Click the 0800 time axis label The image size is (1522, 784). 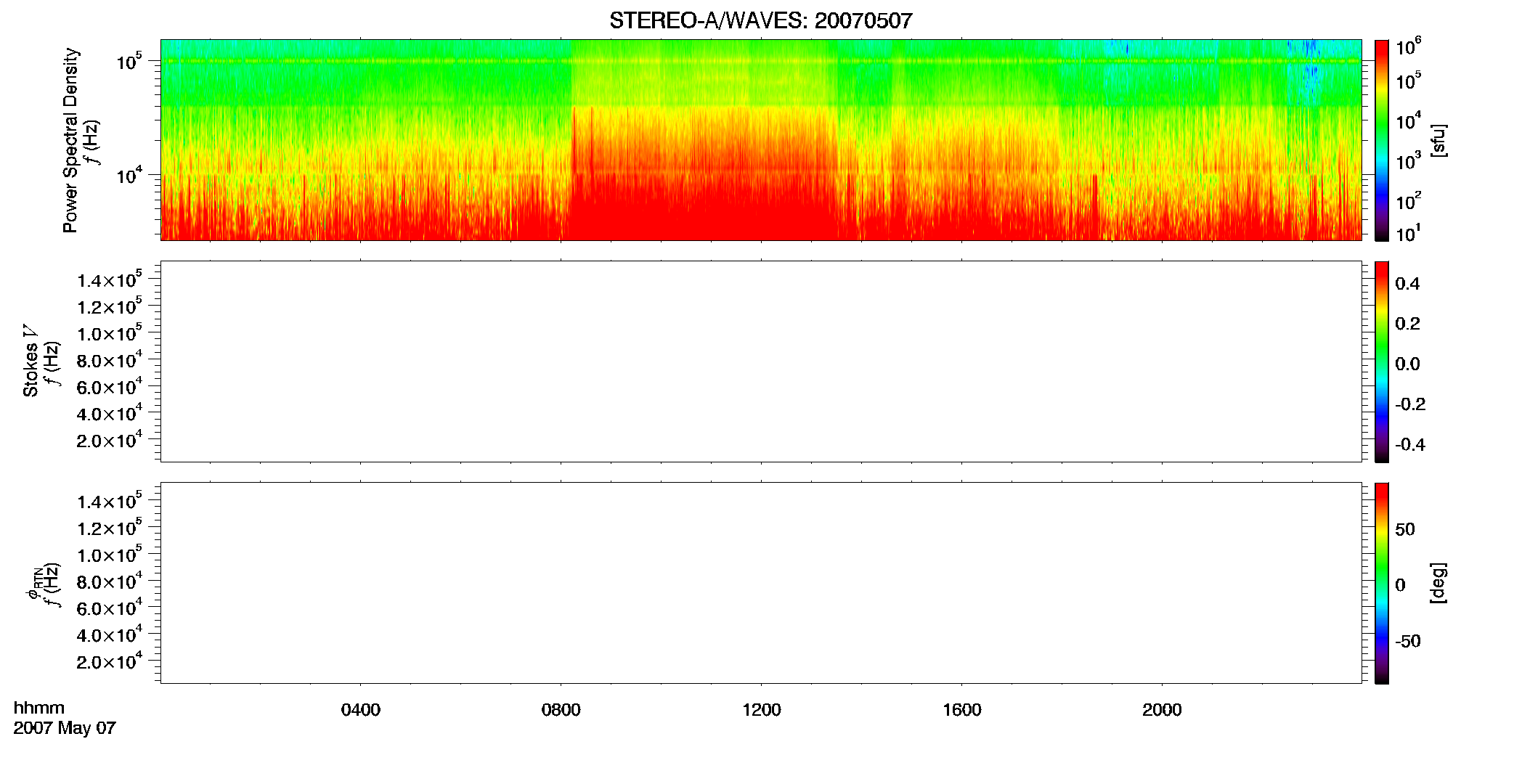[561, 710]
